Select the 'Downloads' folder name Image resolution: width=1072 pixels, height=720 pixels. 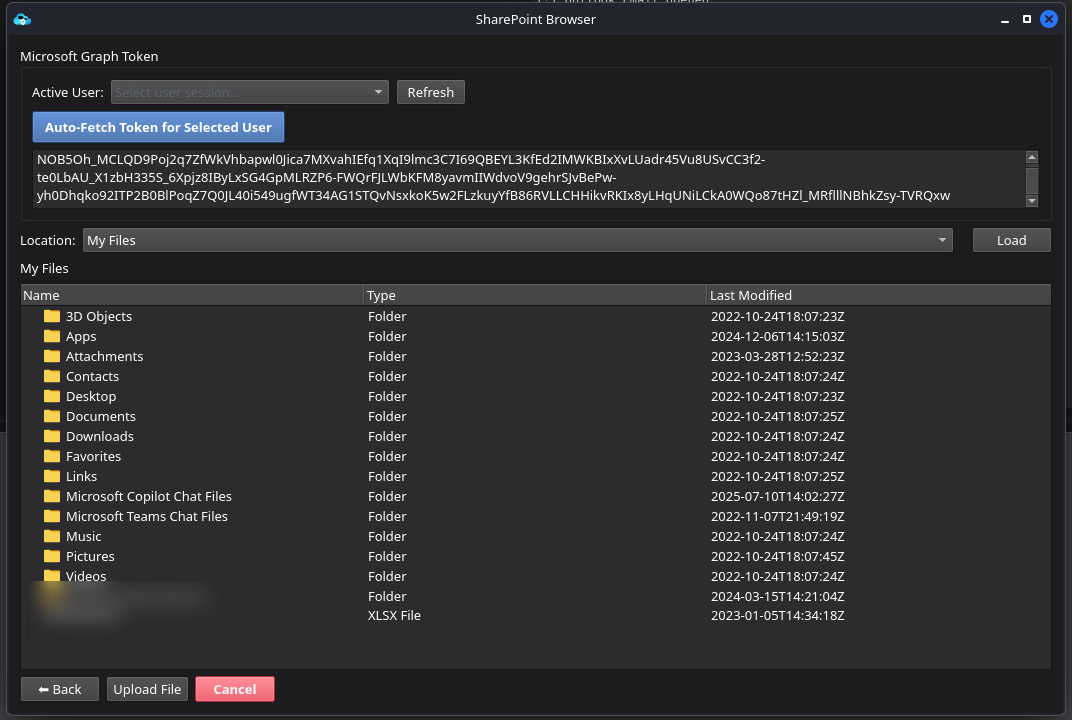click(100, 436)
